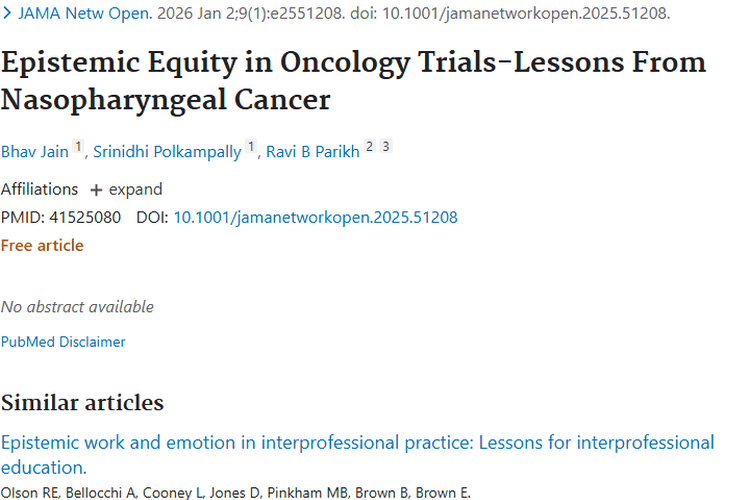750x500 pixels.
Task: Click the Similar articles heading
Action: [x=82, y=403]
